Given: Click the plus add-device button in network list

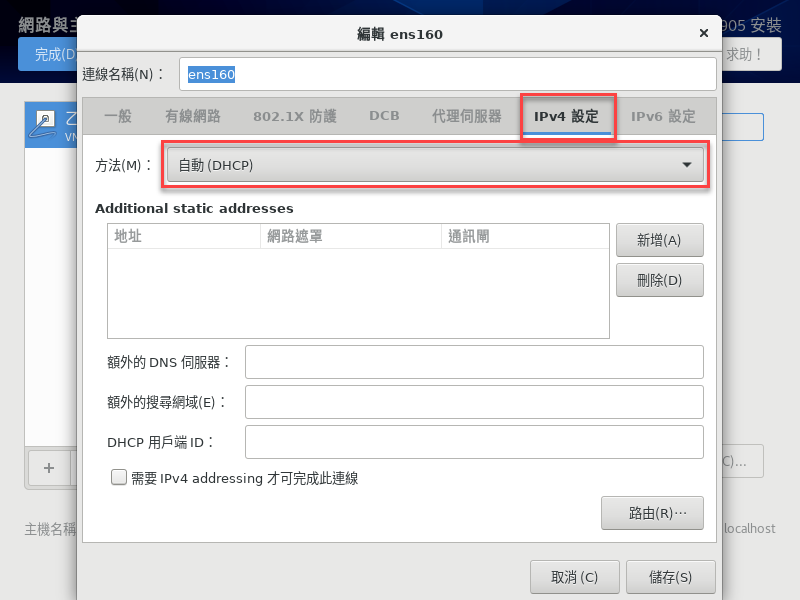Looking at the screenshot, I should click(49, 468).
